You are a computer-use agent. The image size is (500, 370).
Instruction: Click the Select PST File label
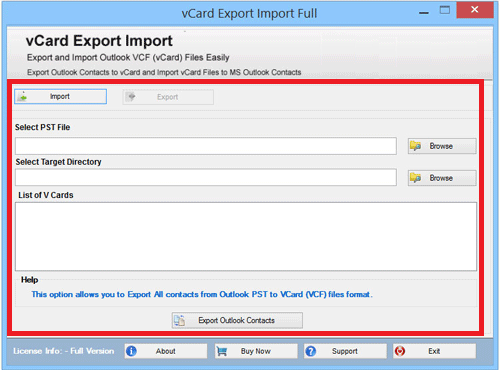[43, 127]
